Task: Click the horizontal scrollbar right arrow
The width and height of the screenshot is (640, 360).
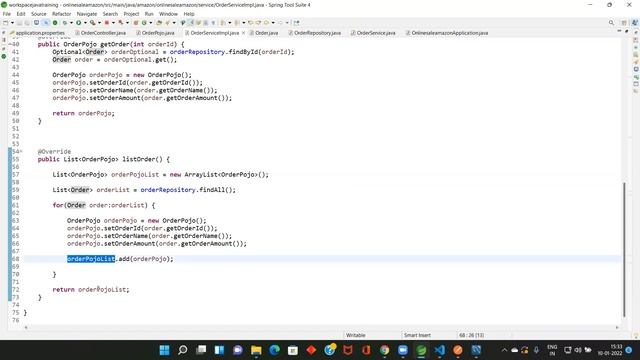Action: [617, 327]
